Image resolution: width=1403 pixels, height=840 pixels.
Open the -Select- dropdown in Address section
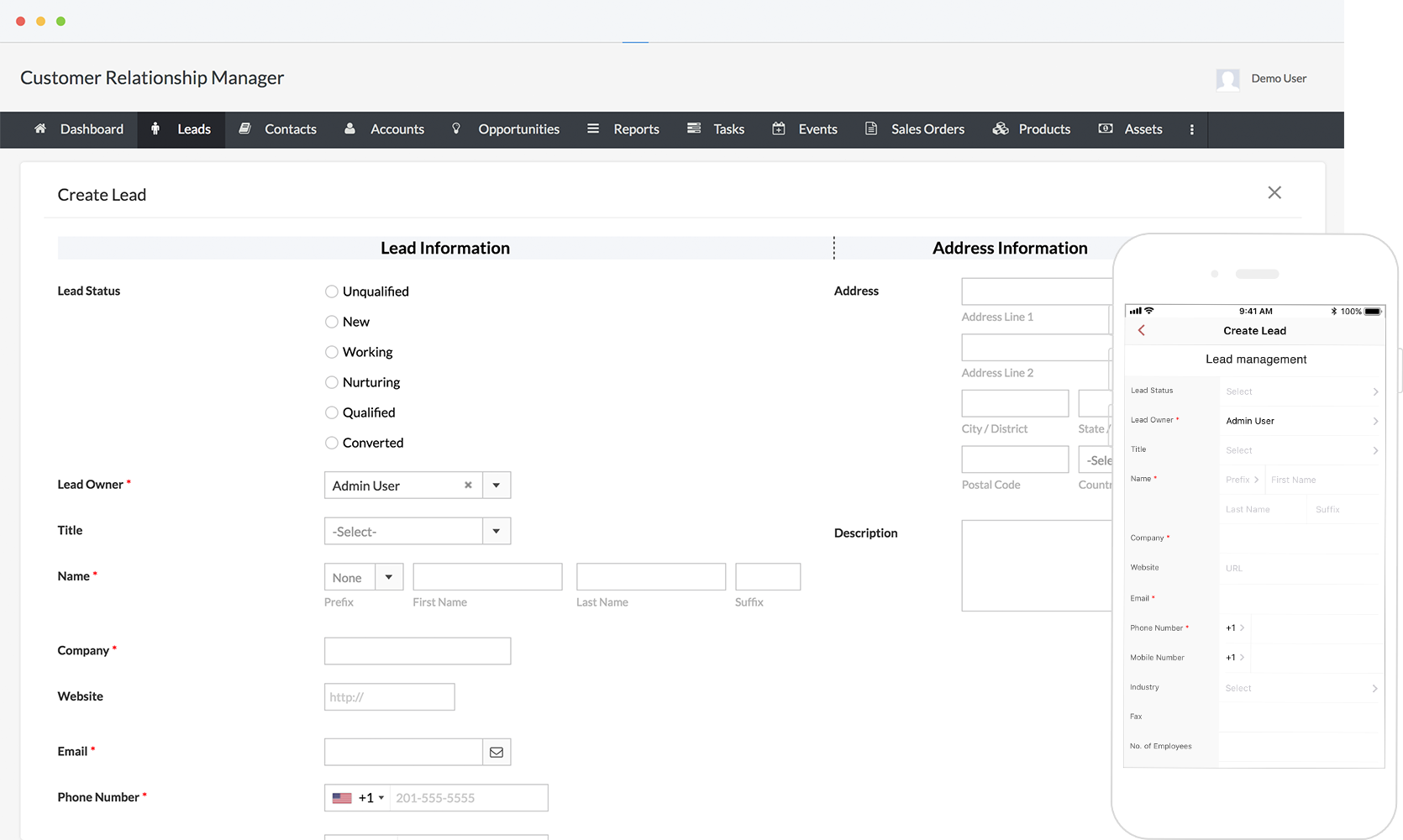[1096, 459]
